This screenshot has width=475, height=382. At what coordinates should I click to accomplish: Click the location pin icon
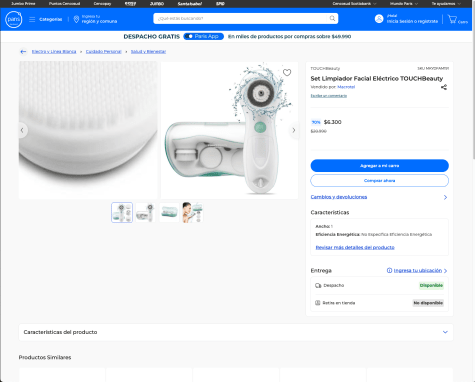76,19
